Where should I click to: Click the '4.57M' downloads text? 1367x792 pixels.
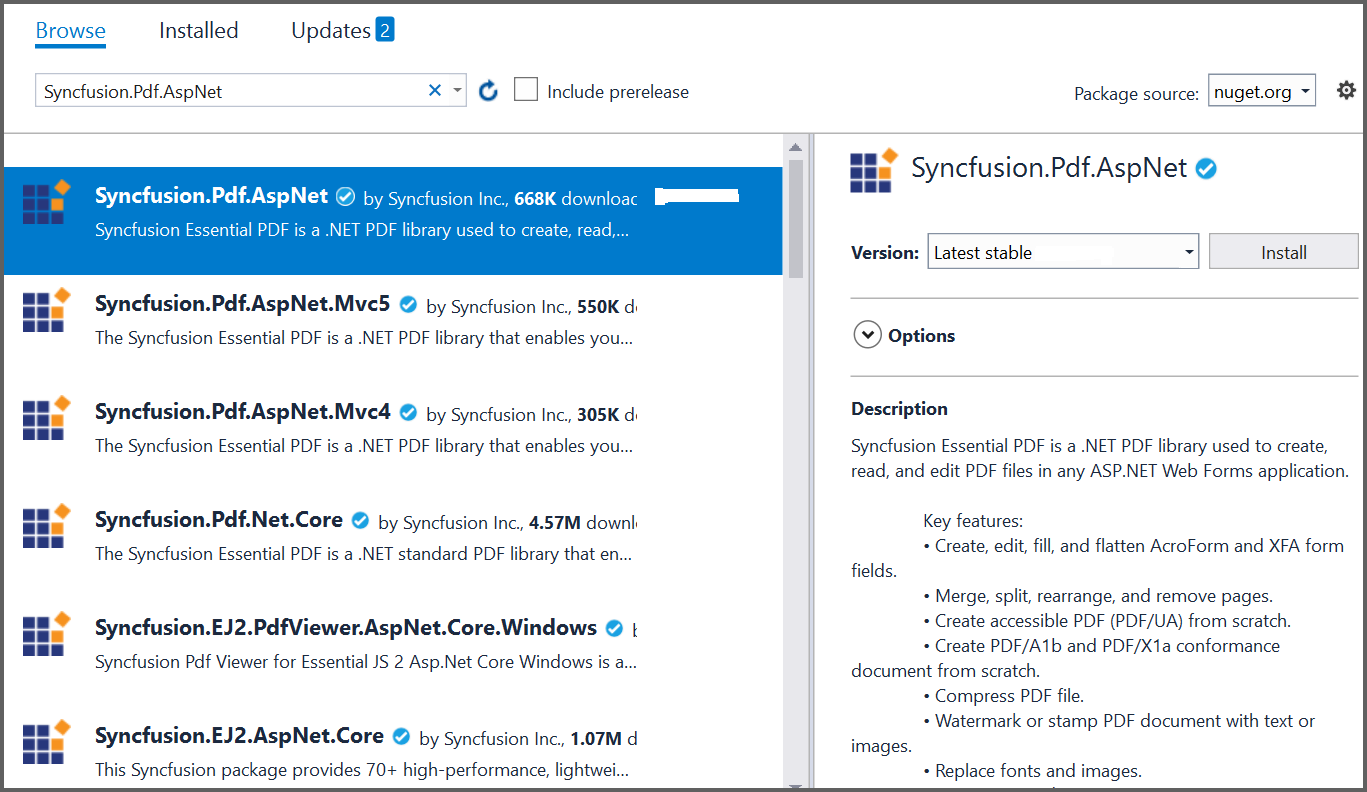(x=554, y=522)
